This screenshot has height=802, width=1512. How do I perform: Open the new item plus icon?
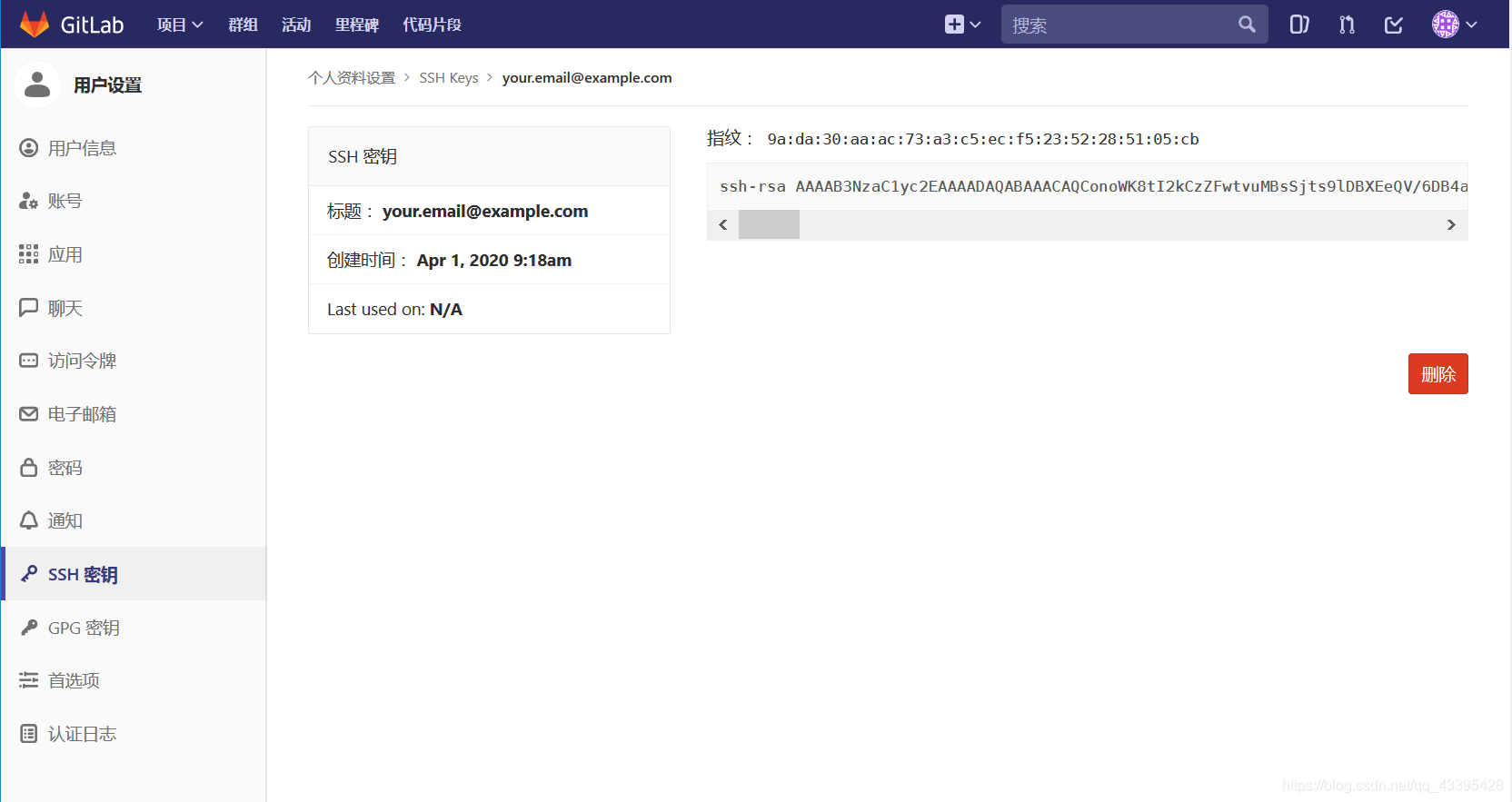tap(954, 25)
